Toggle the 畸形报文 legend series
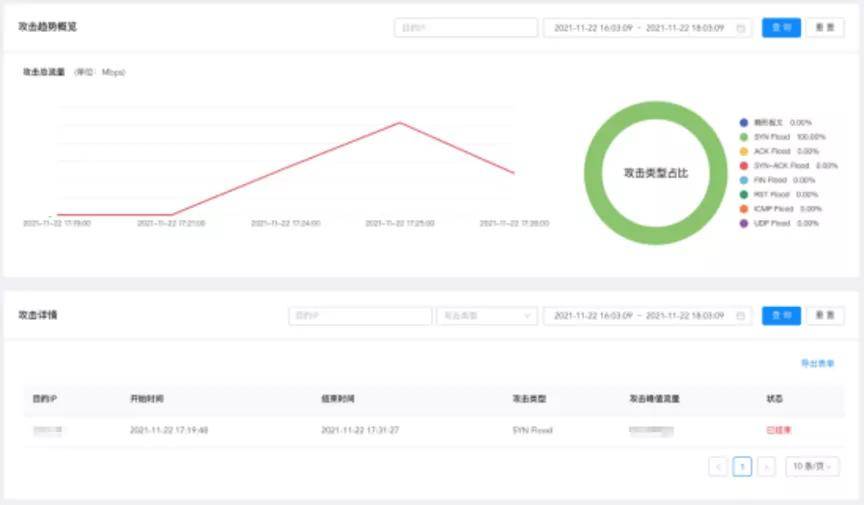864x505 pixels. point(770,122)
